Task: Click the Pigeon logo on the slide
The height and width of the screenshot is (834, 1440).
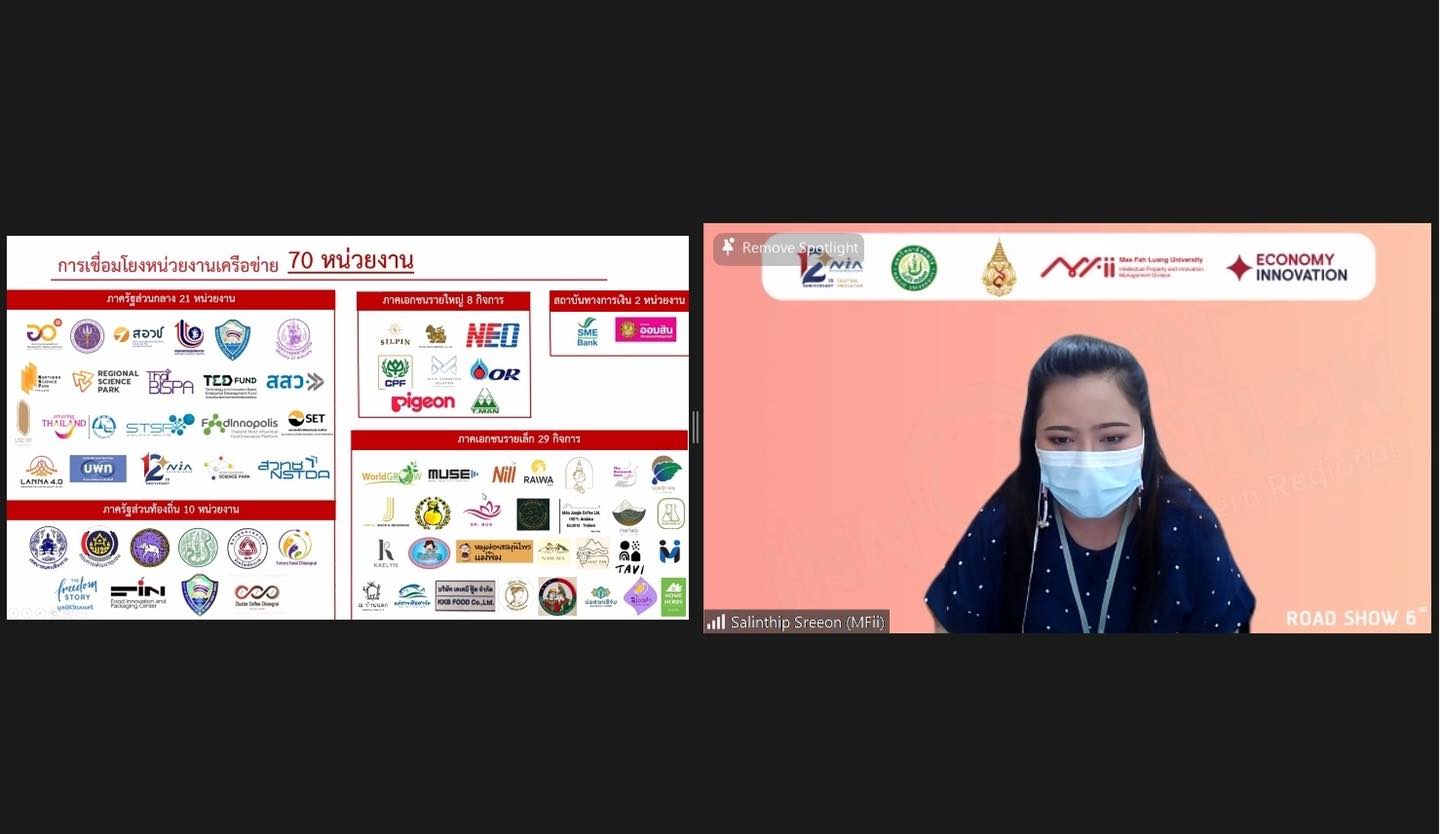Action: [423, 402]
